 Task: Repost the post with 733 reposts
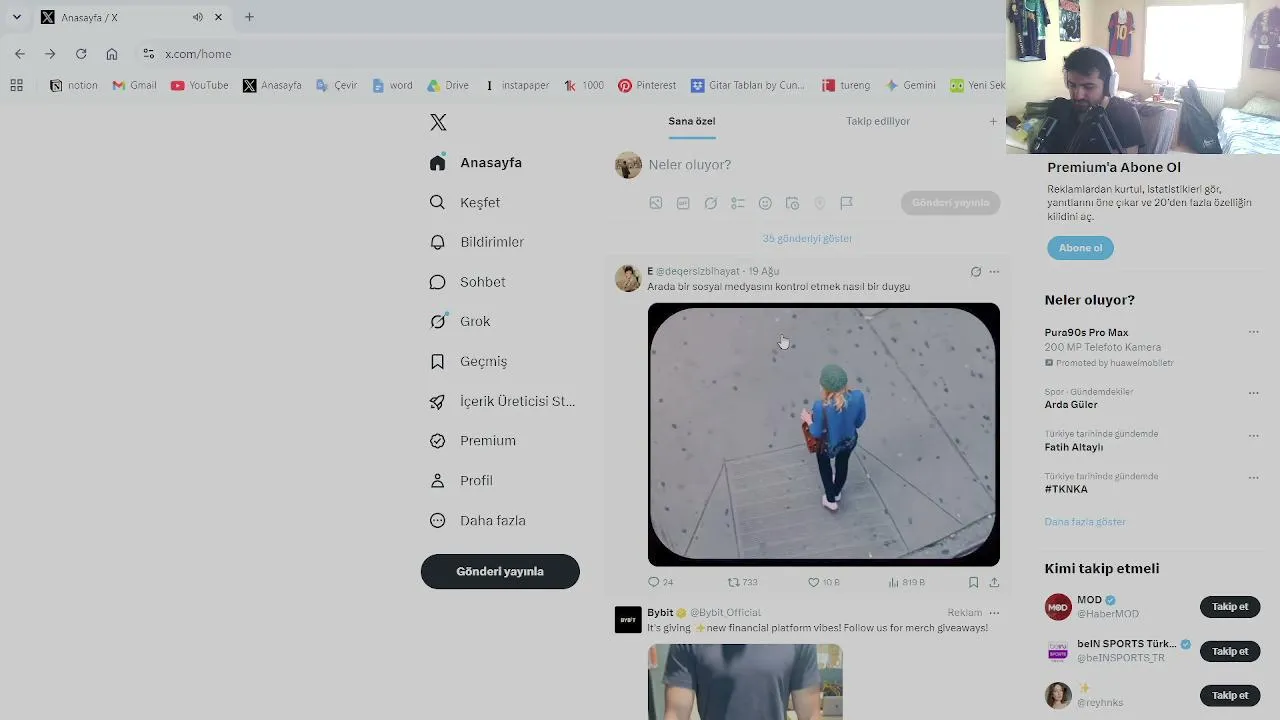[742, 582]
